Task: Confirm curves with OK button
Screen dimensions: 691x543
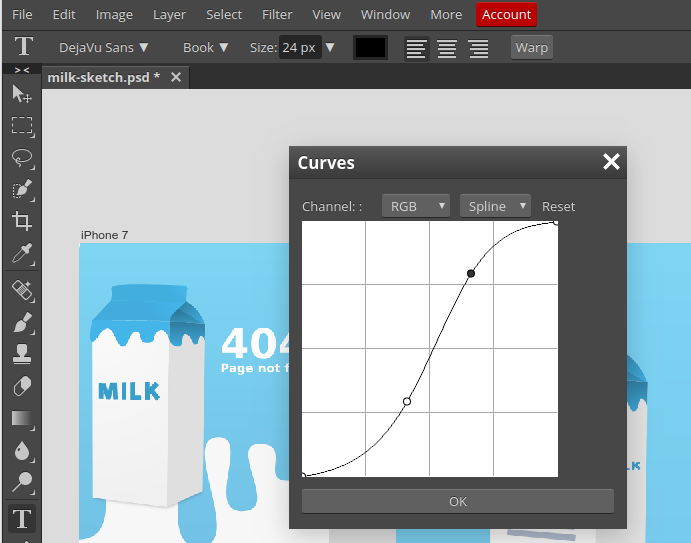Action: click(x=457, y=501)
